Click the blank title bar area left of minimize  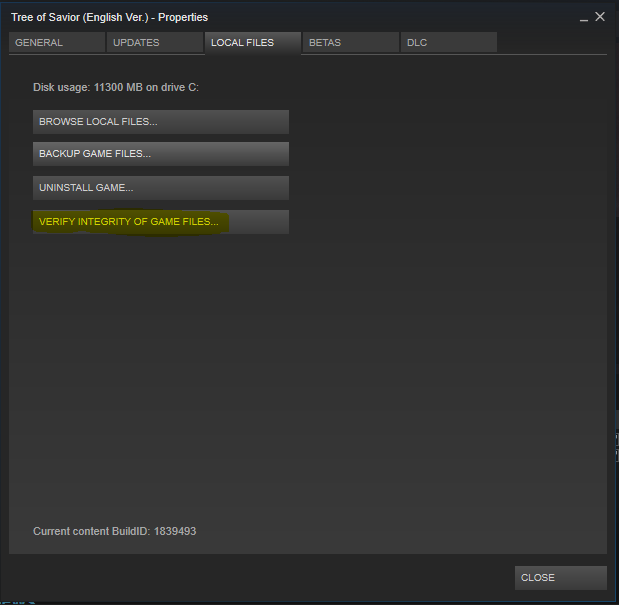pyautogui.click(x=400, y=18)
